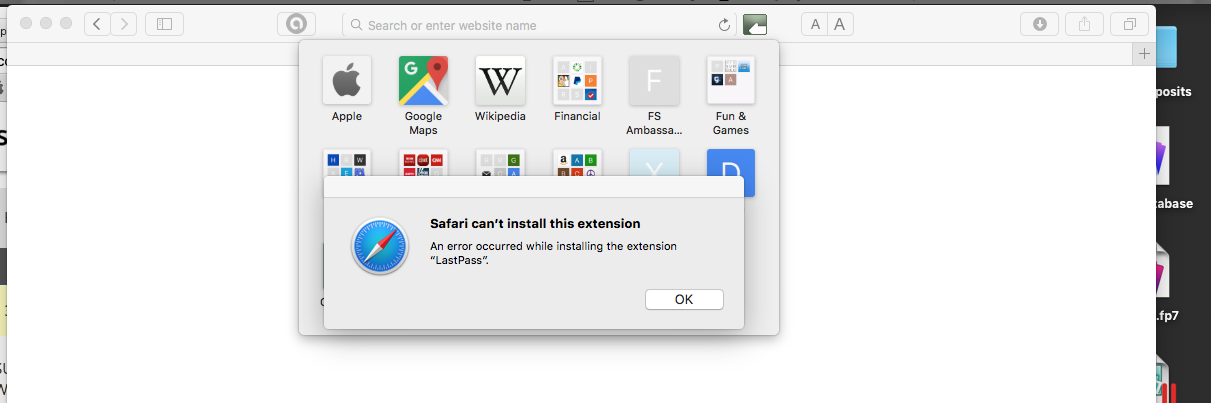Open the Fun & Games favorites folder
Viewport: 1211px width, 403px height.
pos(731,81)
